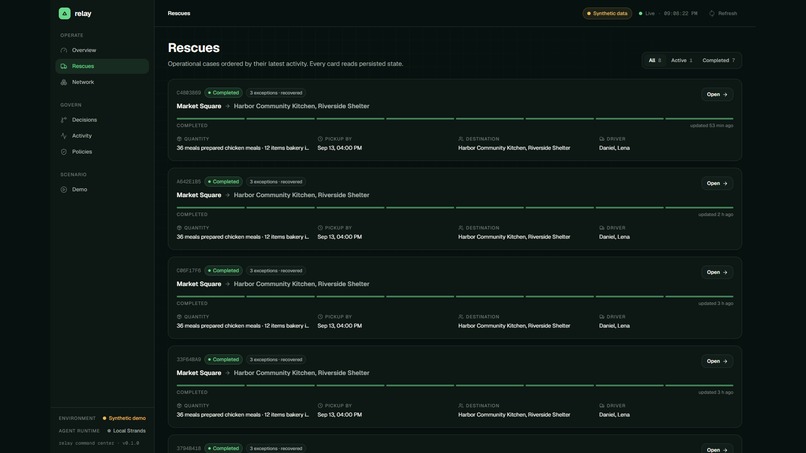The height and width of the screenshot is (453, 806).
Task: Filter rescues by Active tab
Action: (x=681, y=61)
